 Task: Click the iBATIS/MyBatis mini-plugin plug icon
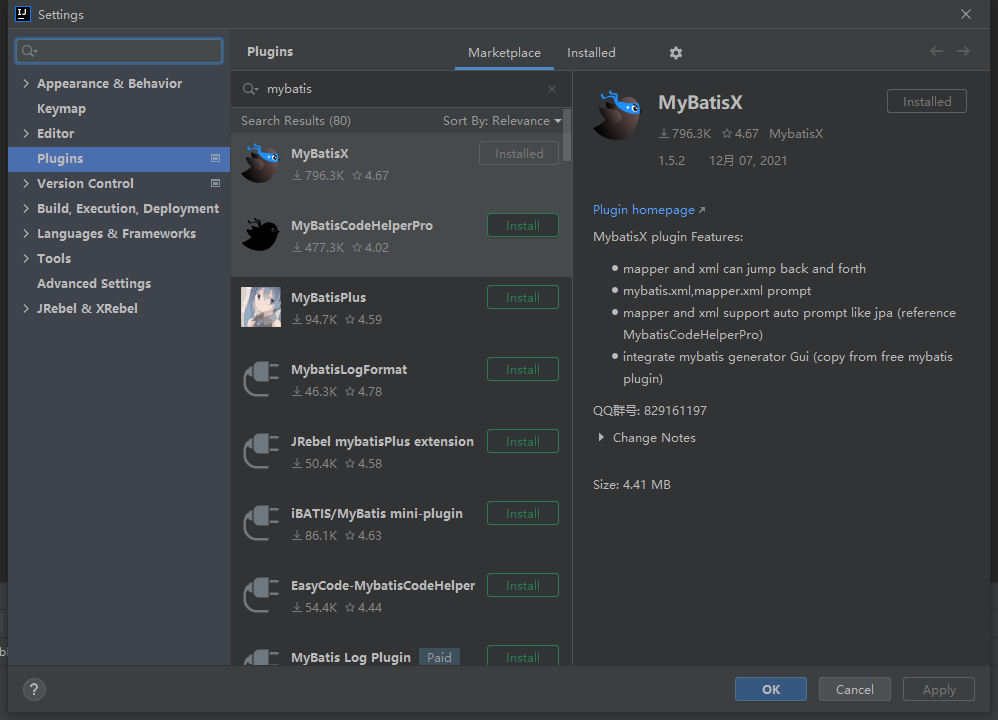[x=260, y=523]
